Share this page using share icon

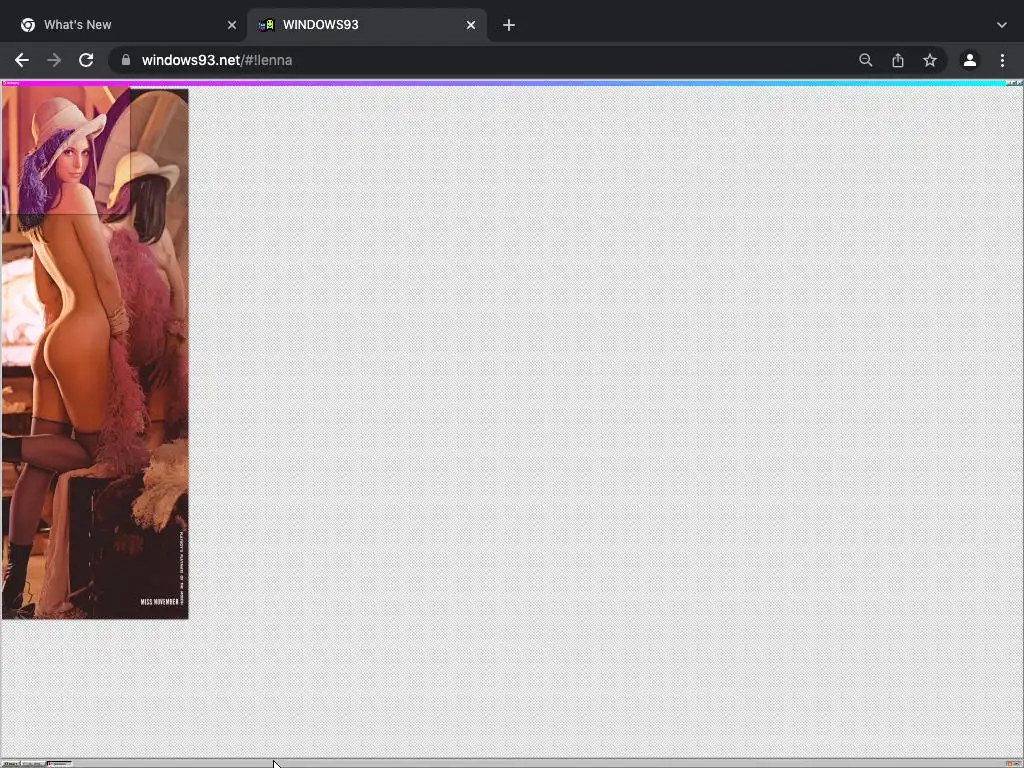[x=898, y=60]
